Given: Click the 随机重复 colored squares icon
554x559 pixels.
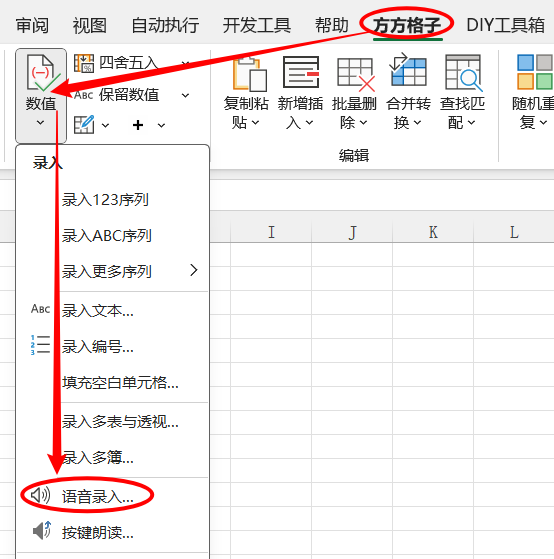Looking at the screenshot, I should tap(535, 72).
